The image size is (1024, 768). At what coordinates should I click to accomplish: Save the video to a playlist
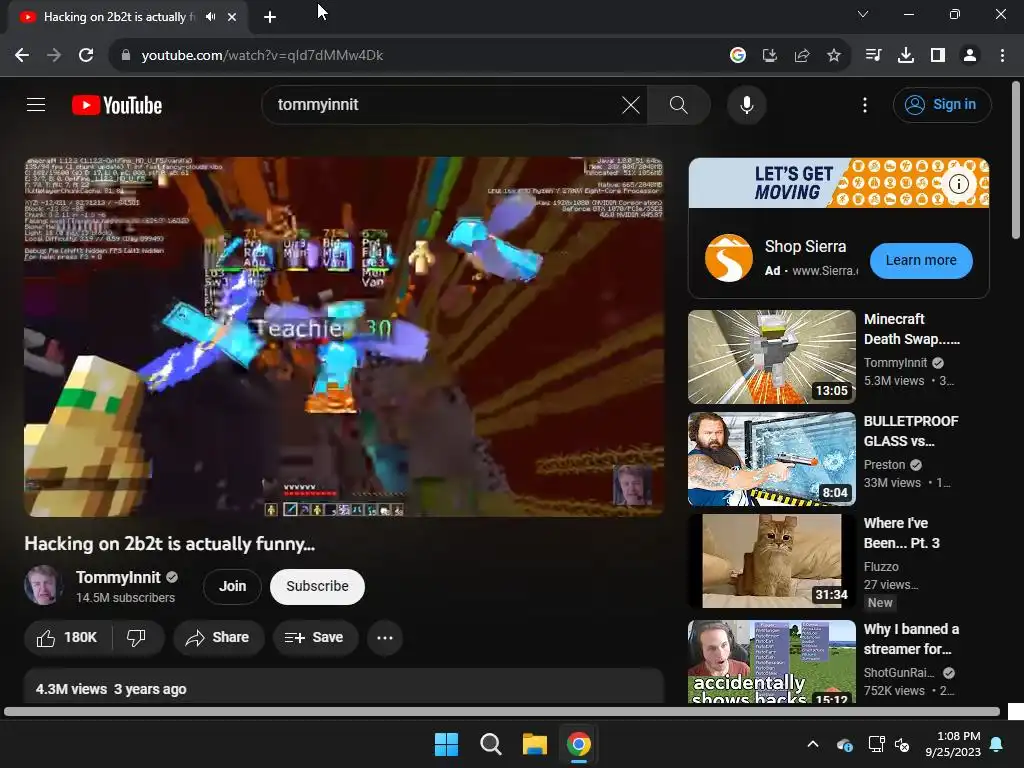[315, 637]
